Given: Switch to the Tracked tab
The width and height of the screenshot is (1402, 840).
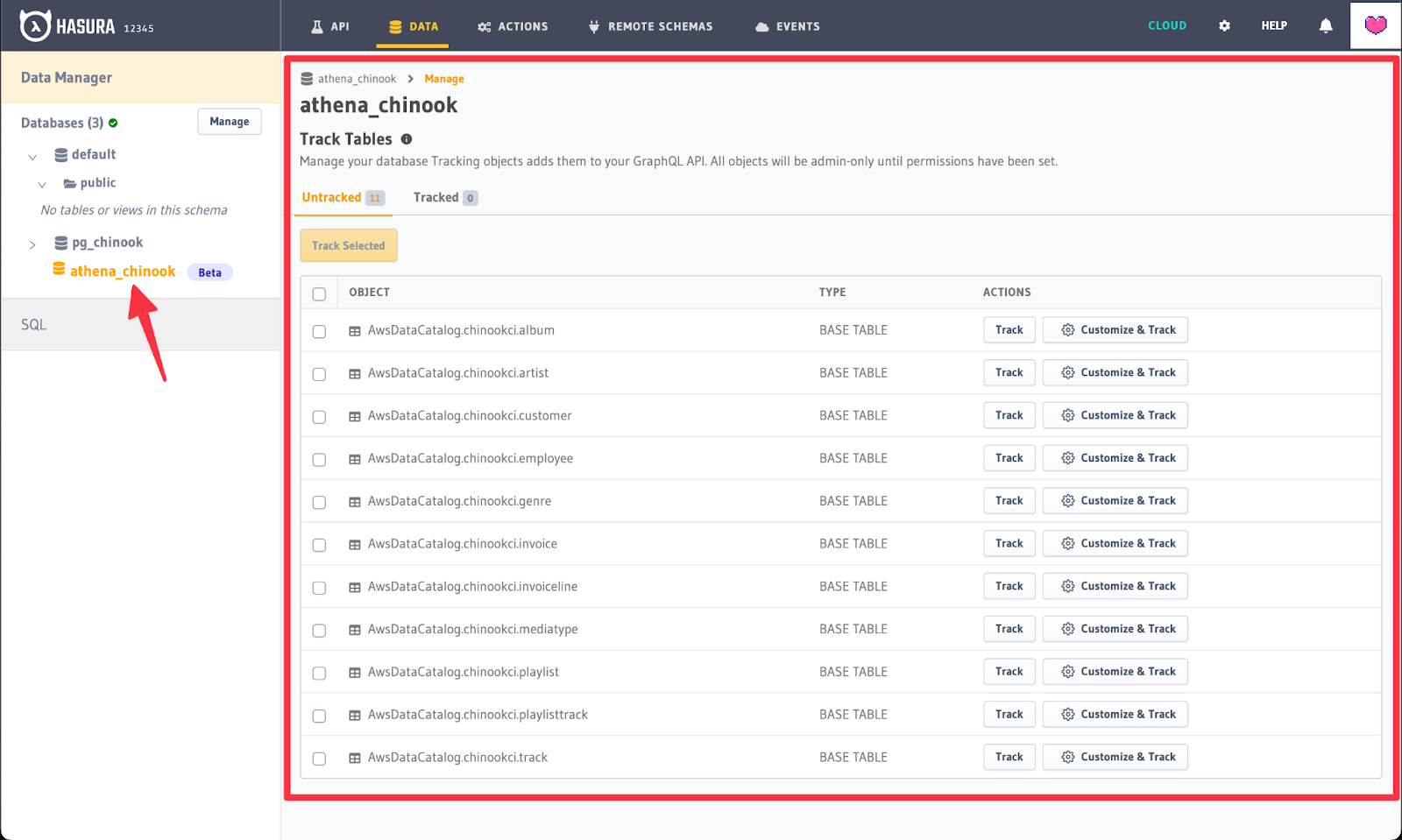Looking at the screenshot, I should point(445,198).
